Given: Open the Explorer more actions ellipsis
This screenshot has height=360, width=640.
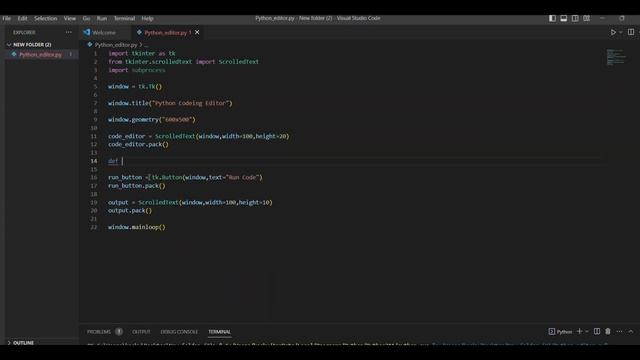Looking at the screenshot, I should click(69, 32).
